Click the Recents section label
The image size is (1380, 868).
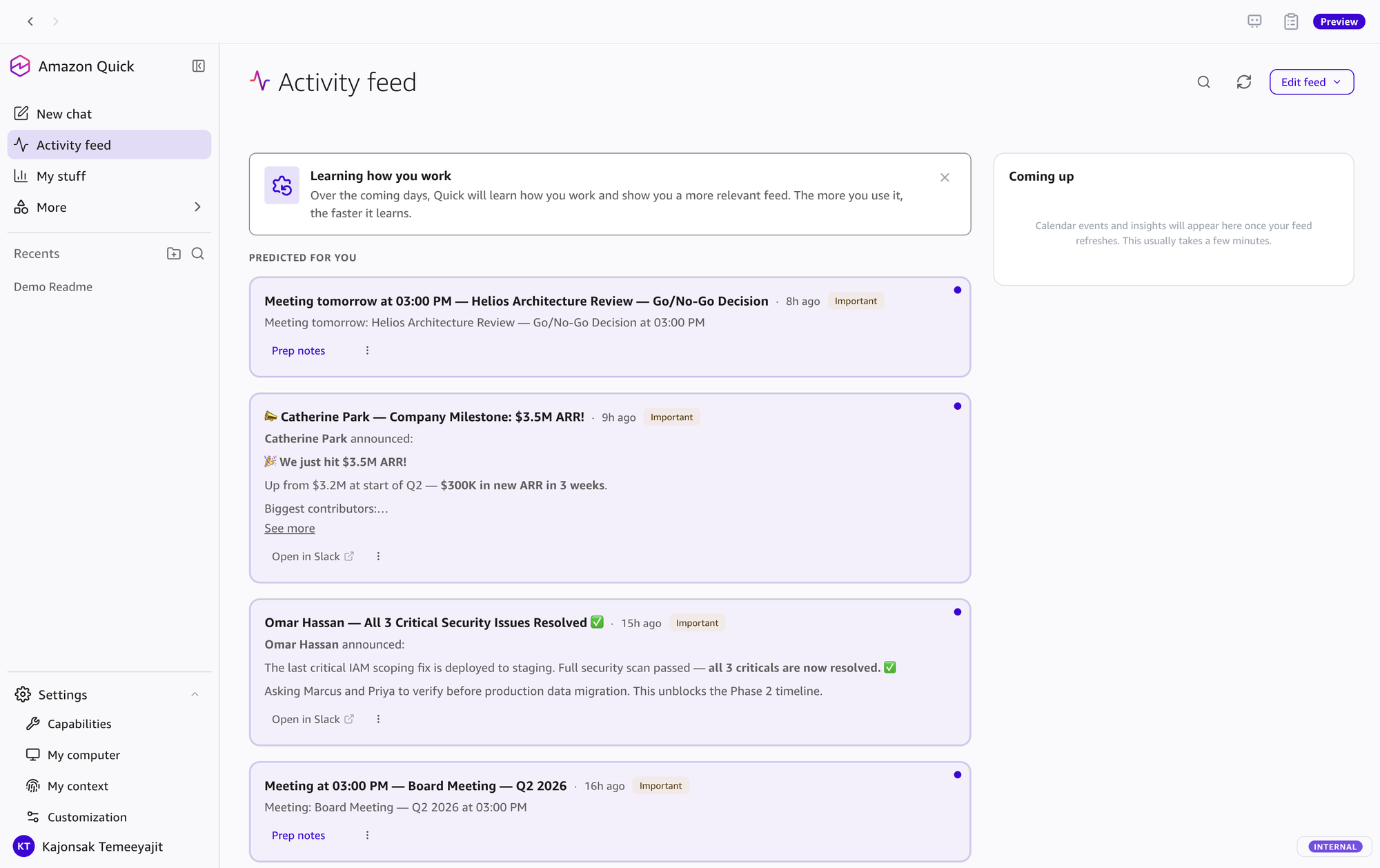click(37, 253)
